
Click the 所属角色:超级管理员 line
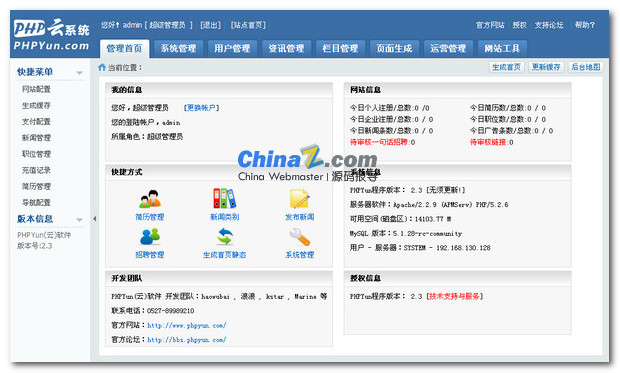[147, 137]
